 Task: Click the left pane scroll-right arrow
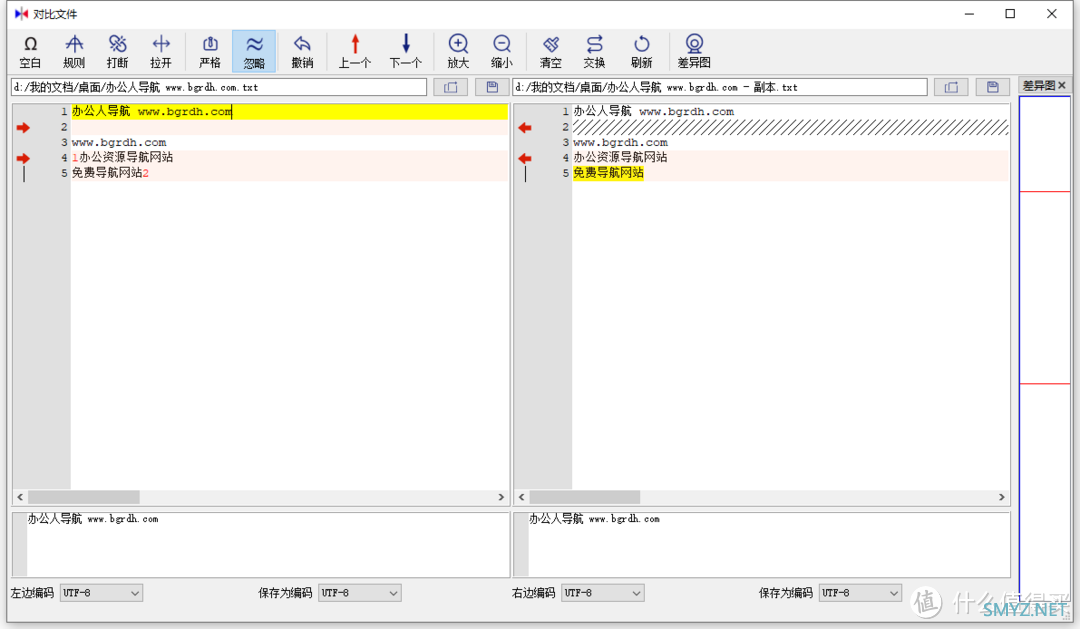click(x=501, y=497)
